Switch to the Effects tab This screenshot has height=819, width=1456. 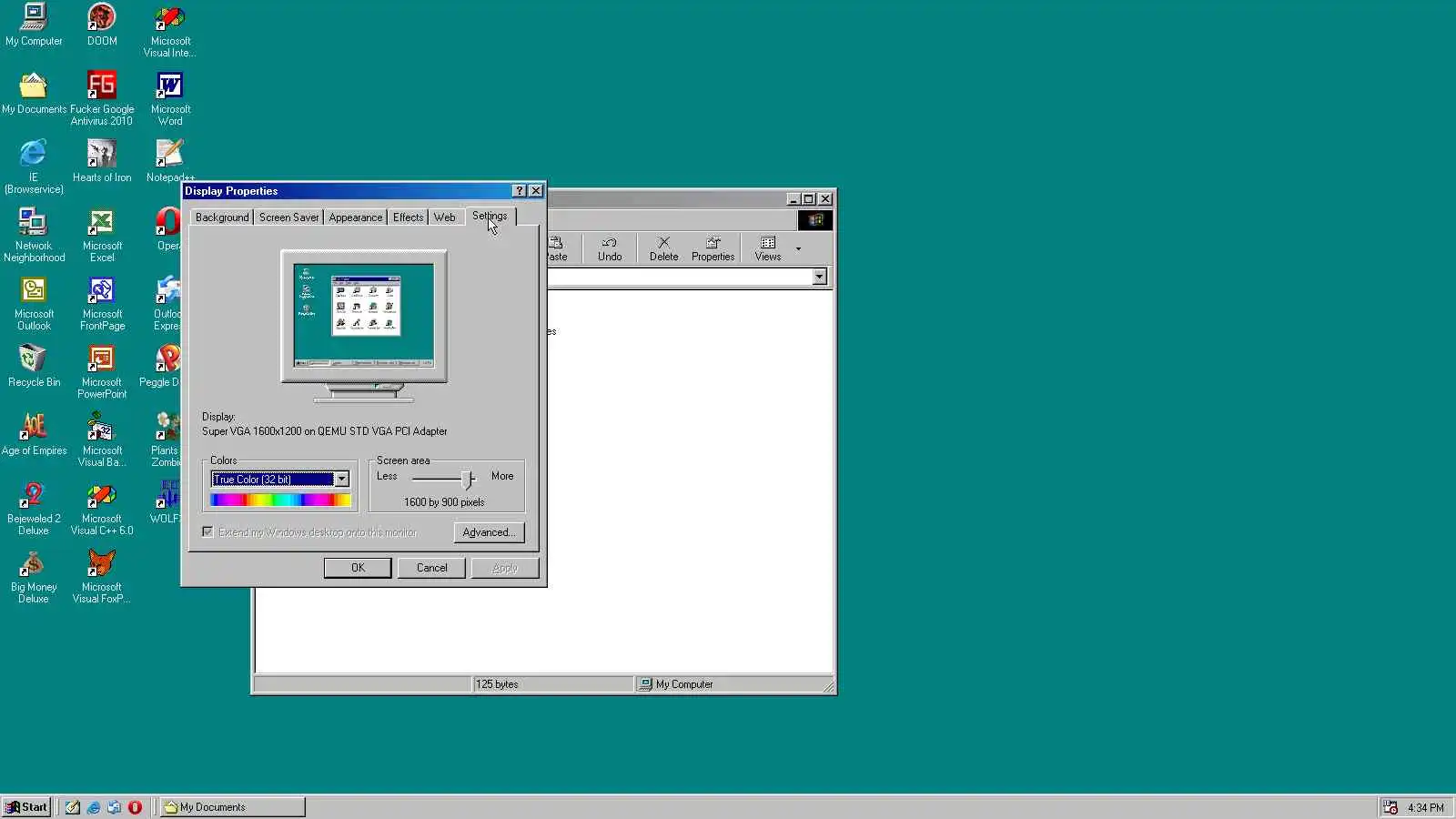point(408,217)
